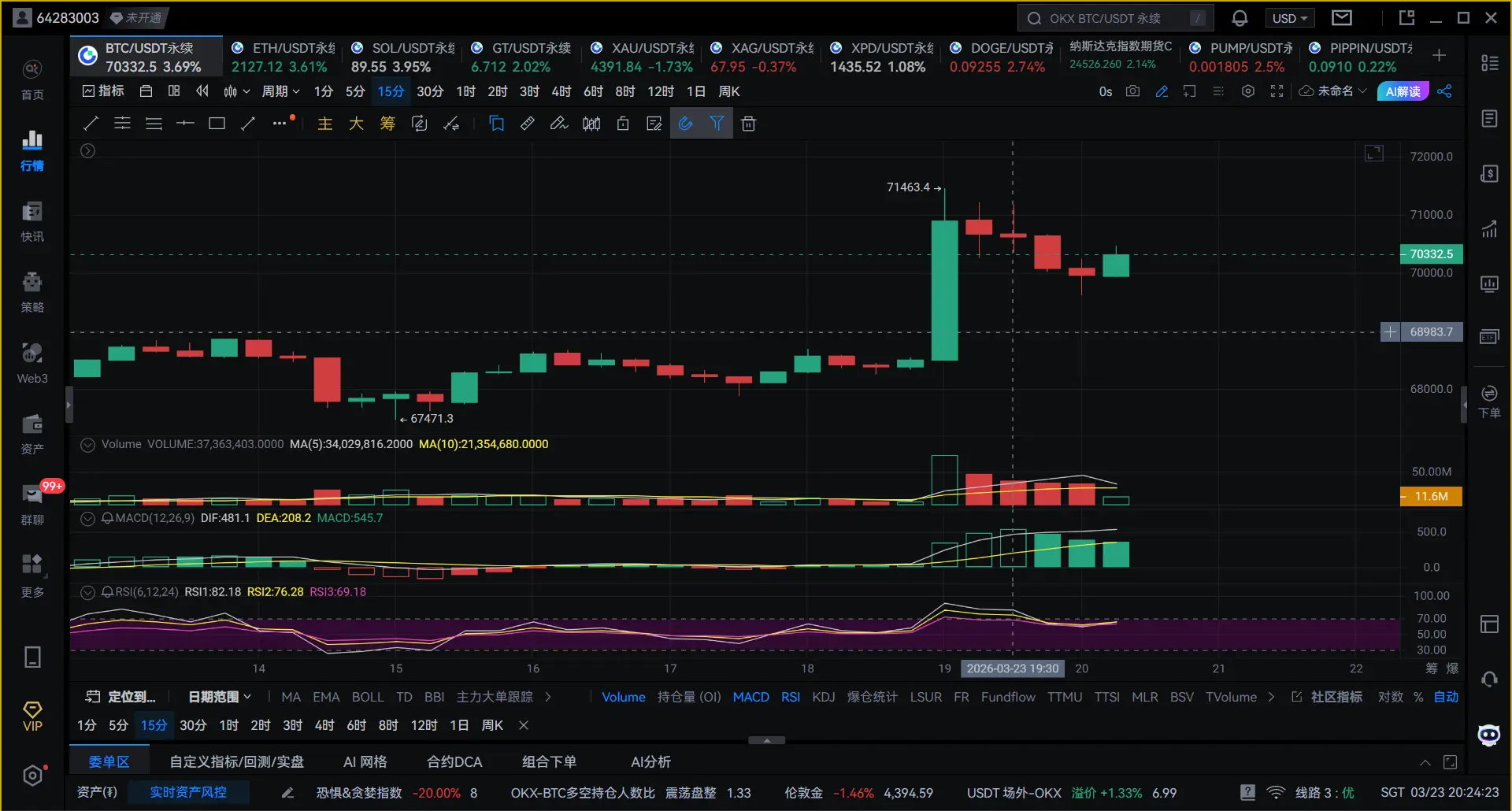Viewport: 1512px width, 811px height.
Task: Click the 指标 indicators button
Action: [x=103, y=91]
